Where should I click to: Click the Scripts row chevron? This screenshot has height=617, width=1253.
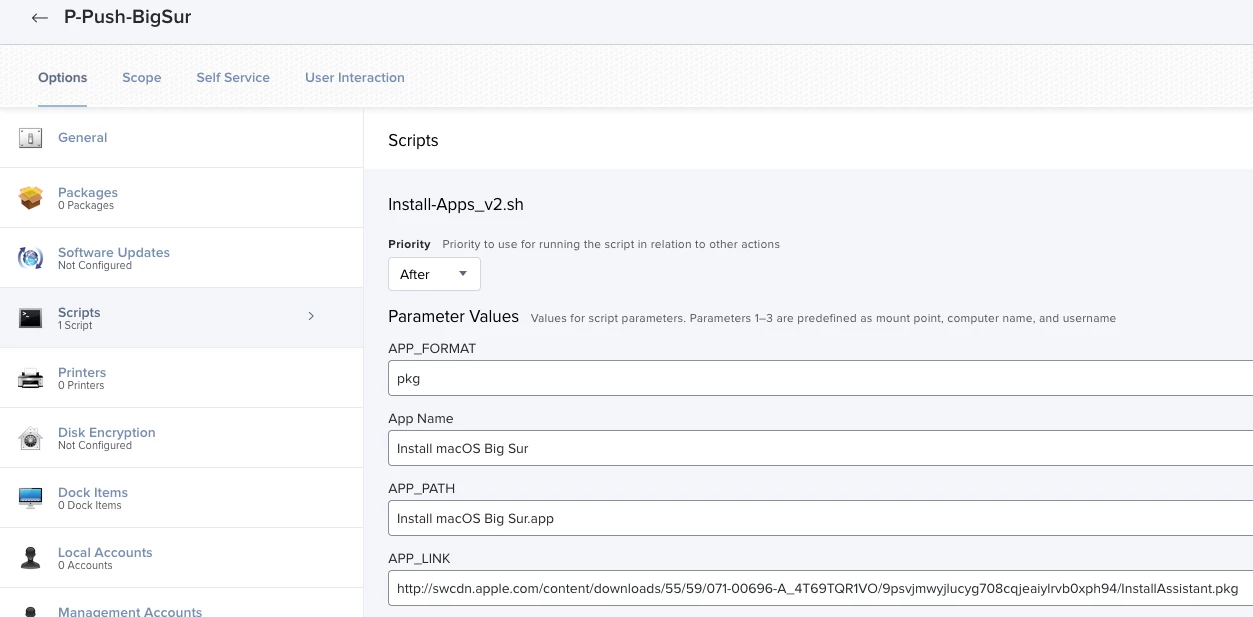(311, 316)
